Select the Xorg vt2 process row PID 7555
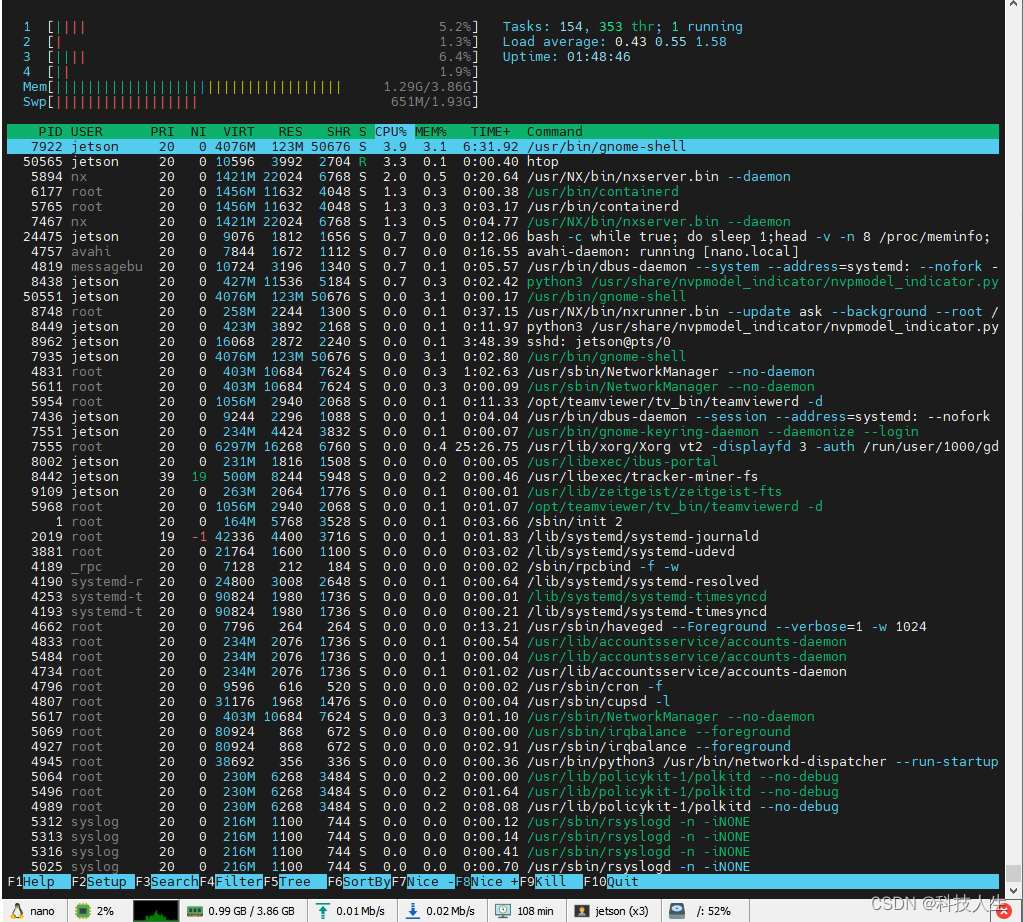Screen dimensions: 1023x922 tap(503, 447)
